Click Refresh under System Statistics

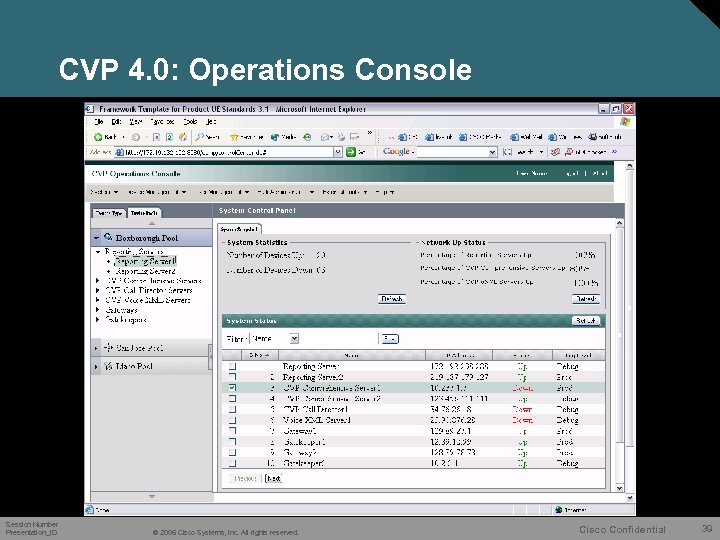click(x=392, y=299)
